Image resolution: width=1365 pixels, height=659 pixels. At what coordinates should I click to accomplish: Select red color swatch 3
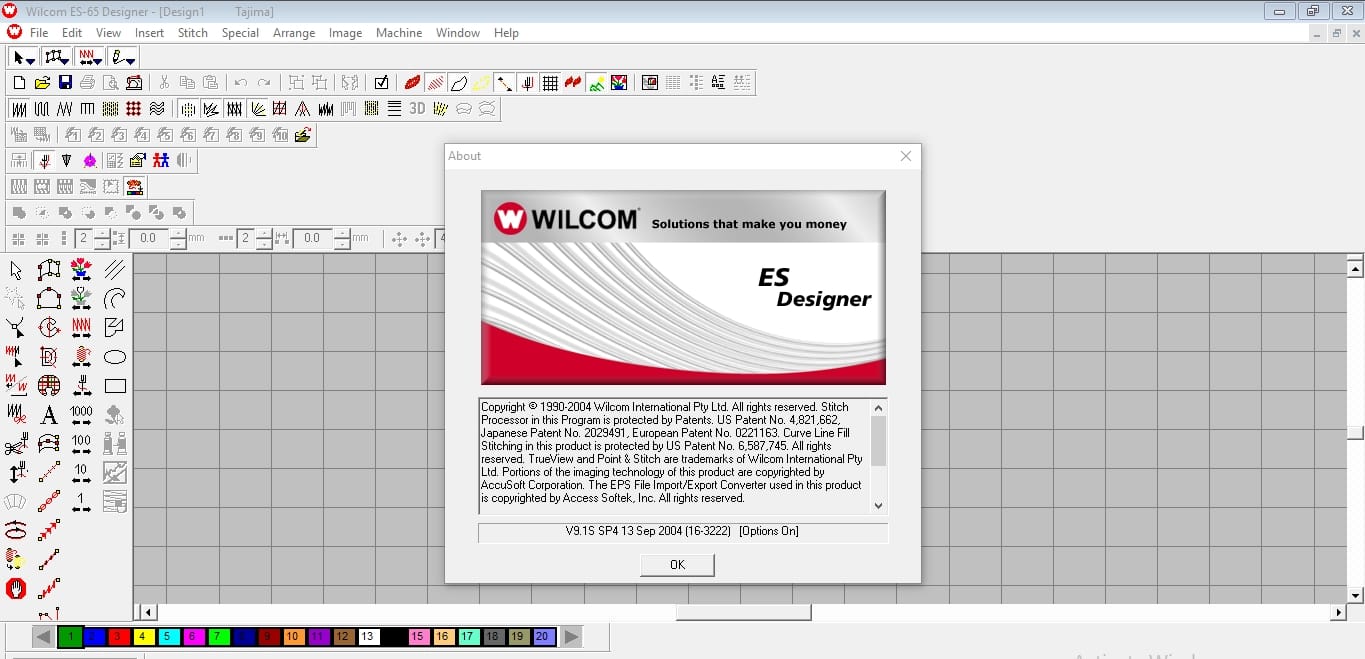point(118,637)
